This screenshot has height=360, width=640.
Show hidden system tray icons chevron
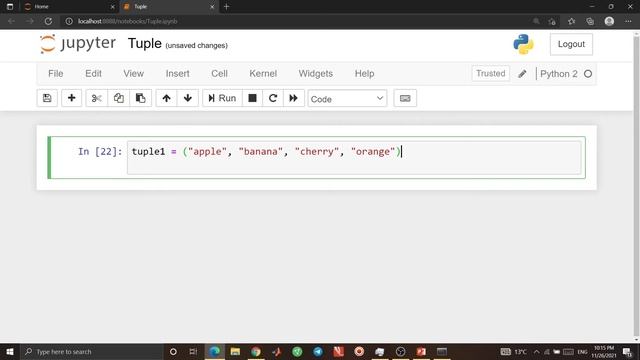tap(536, 351)
